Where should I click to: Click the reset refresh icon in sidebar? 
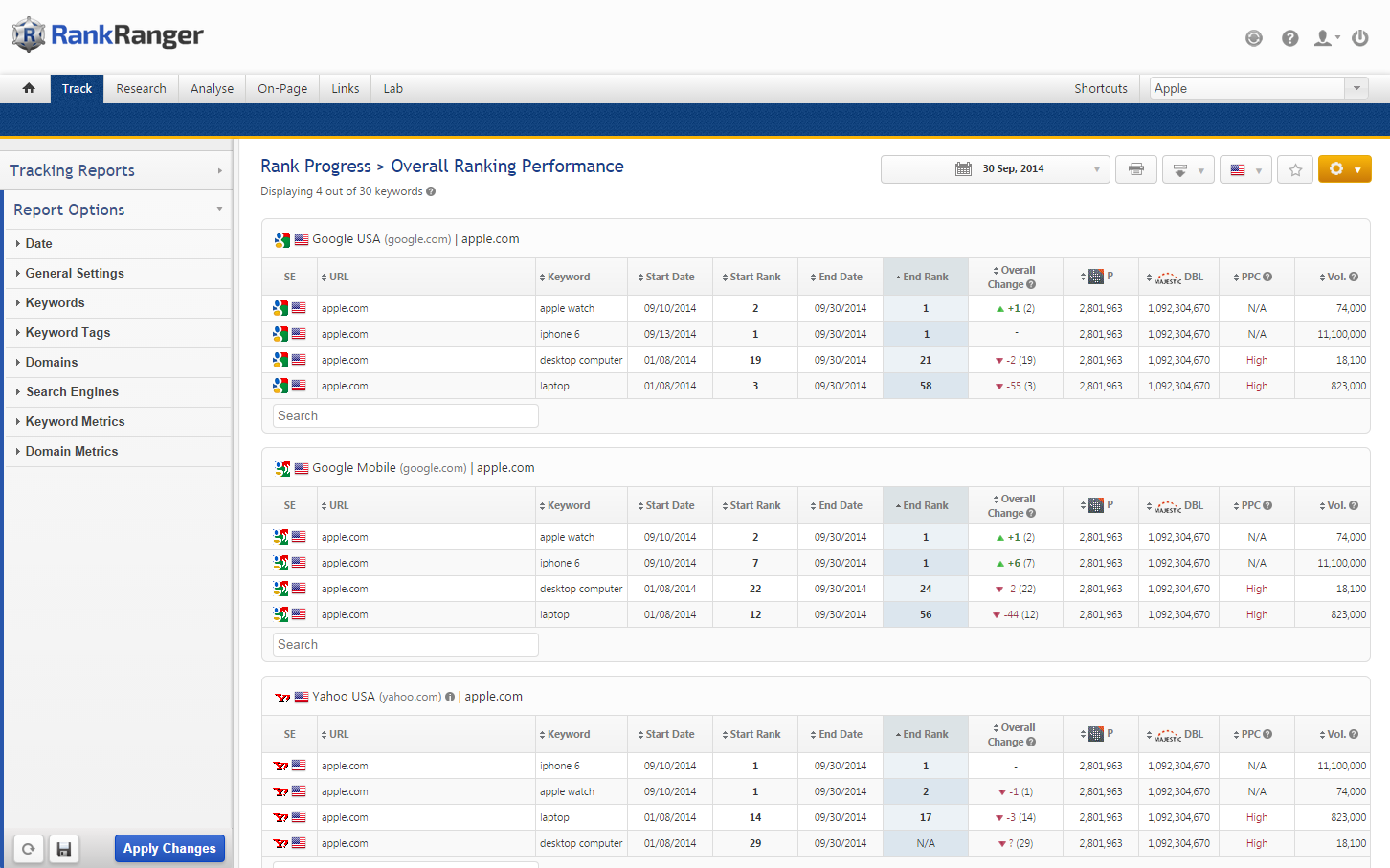(x=29, y=849)
